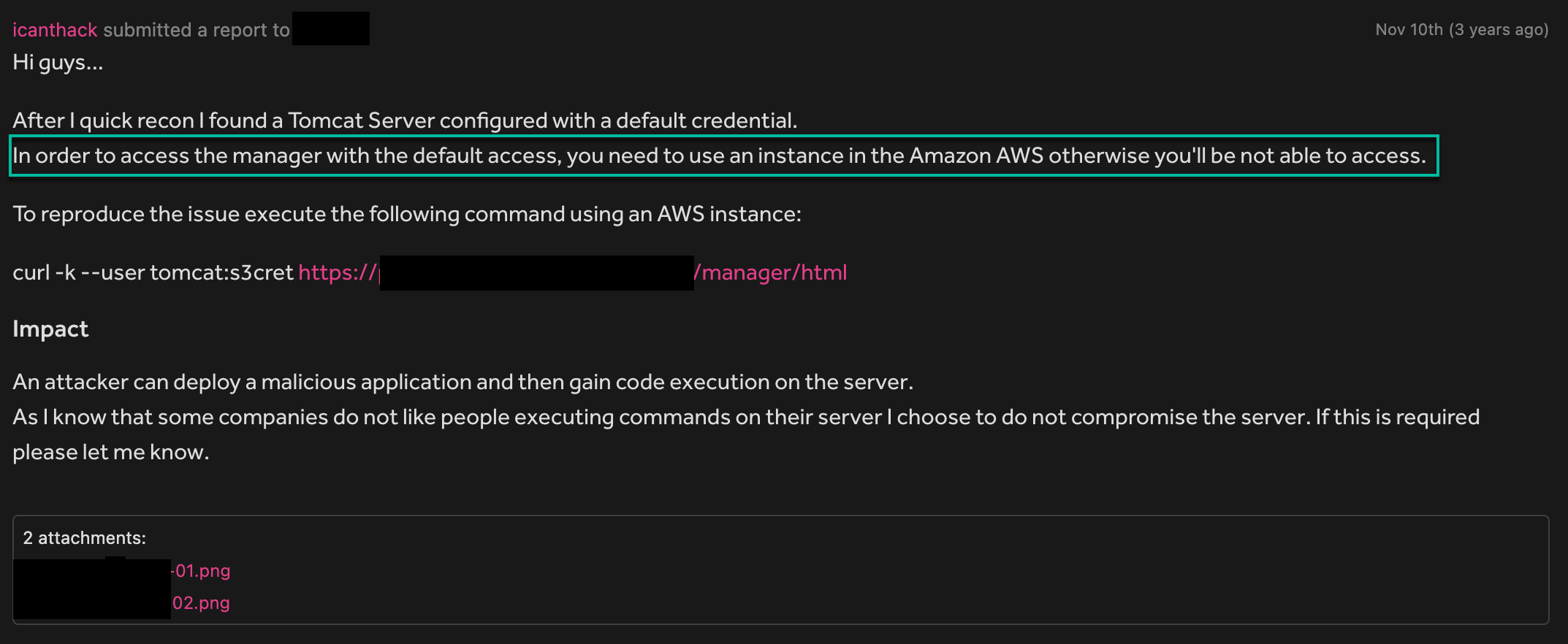Click the '2 attachments:' label

point(85,538)
